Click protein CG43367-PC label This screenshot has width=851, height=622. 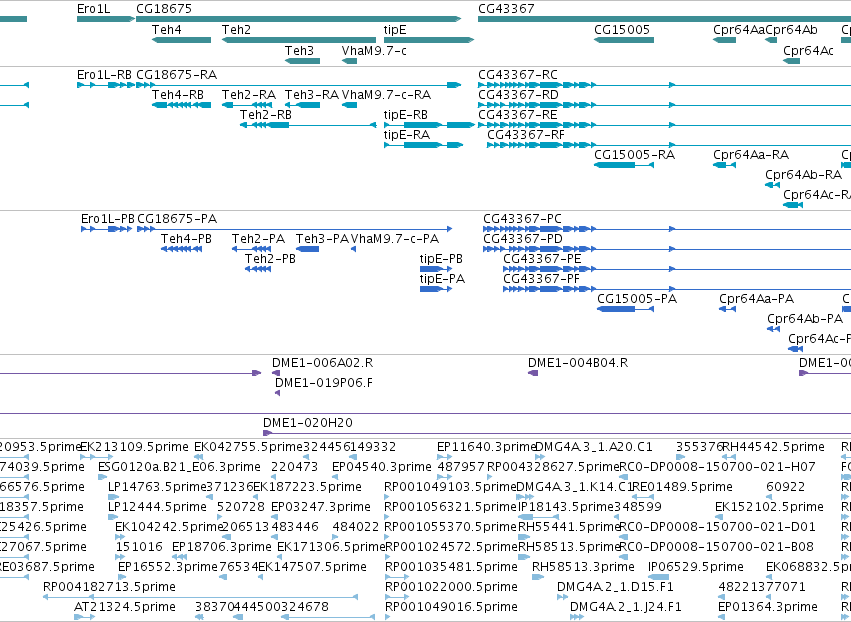[x=523, y=219]
